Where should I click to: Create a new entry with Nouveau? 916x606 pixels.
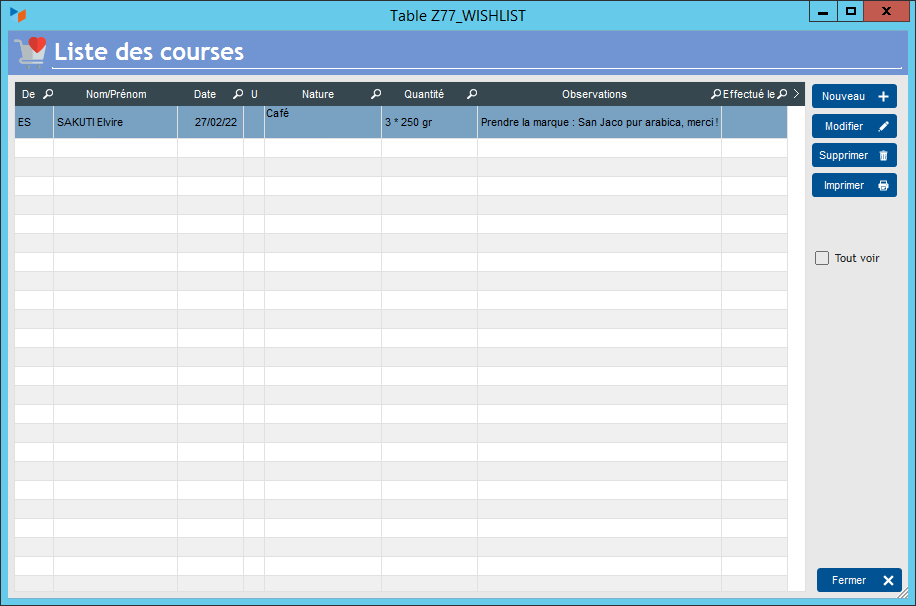[854, 96]
